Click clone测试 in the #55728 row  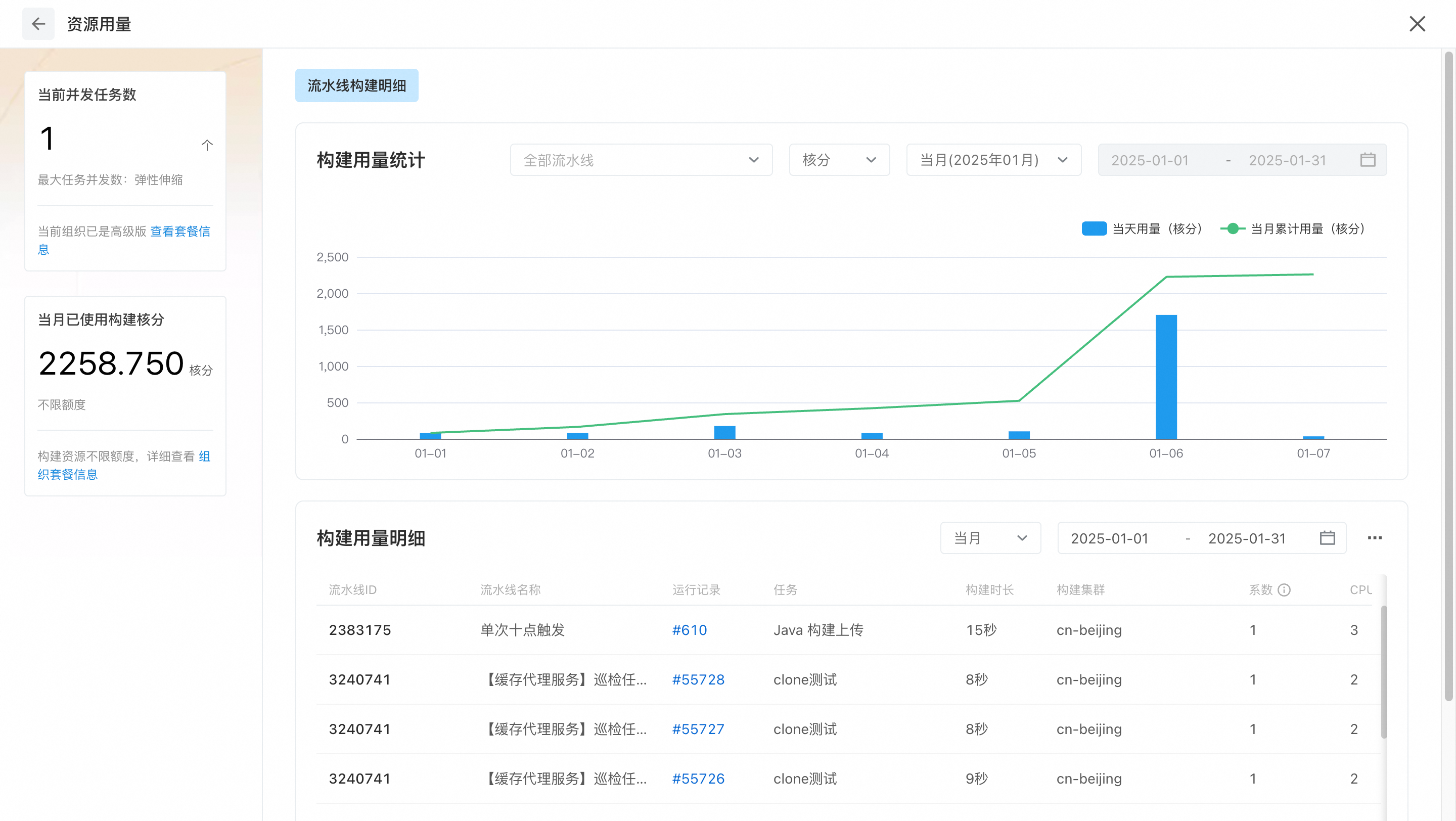[x=805, y=680]
